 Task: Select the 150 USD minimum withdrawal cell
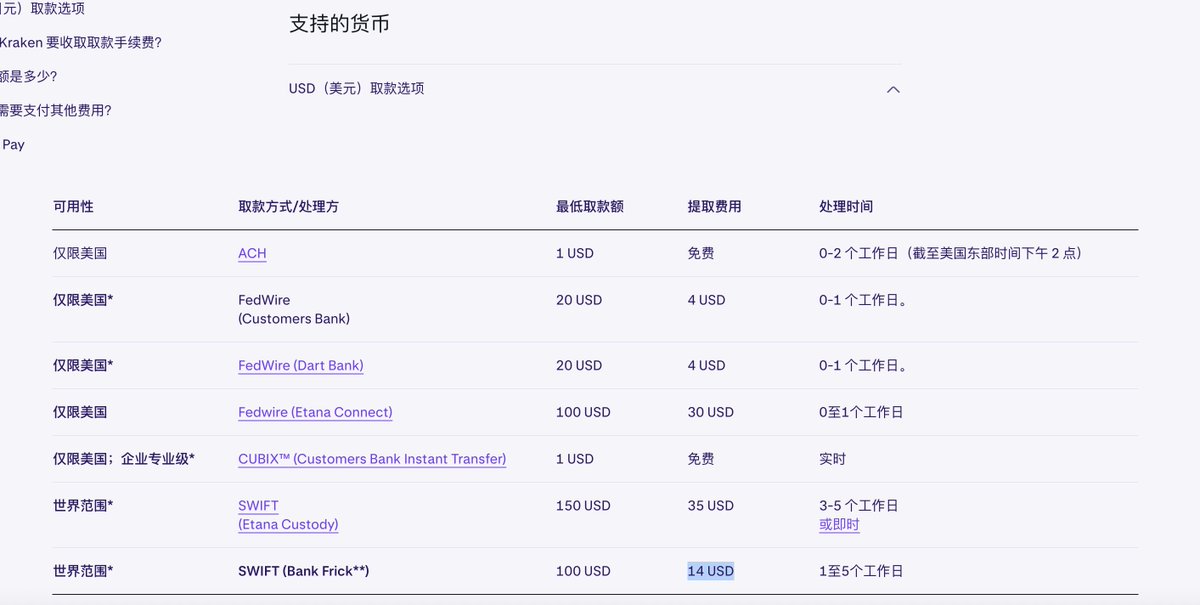pyautogui.click(x=583, y=506)
